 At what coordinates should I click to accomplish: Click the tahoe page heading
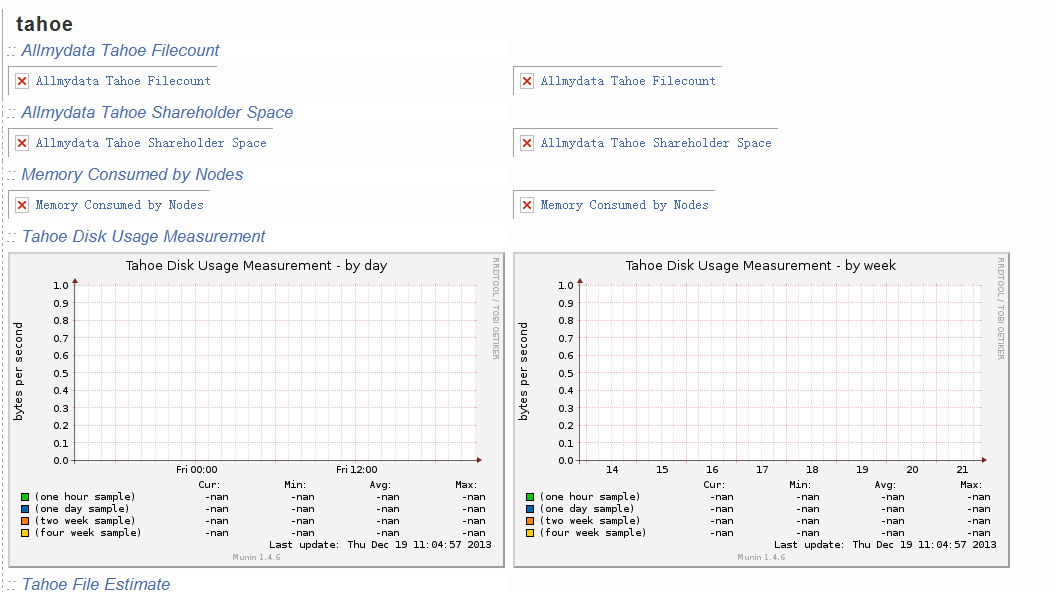(x=44, y=25)
